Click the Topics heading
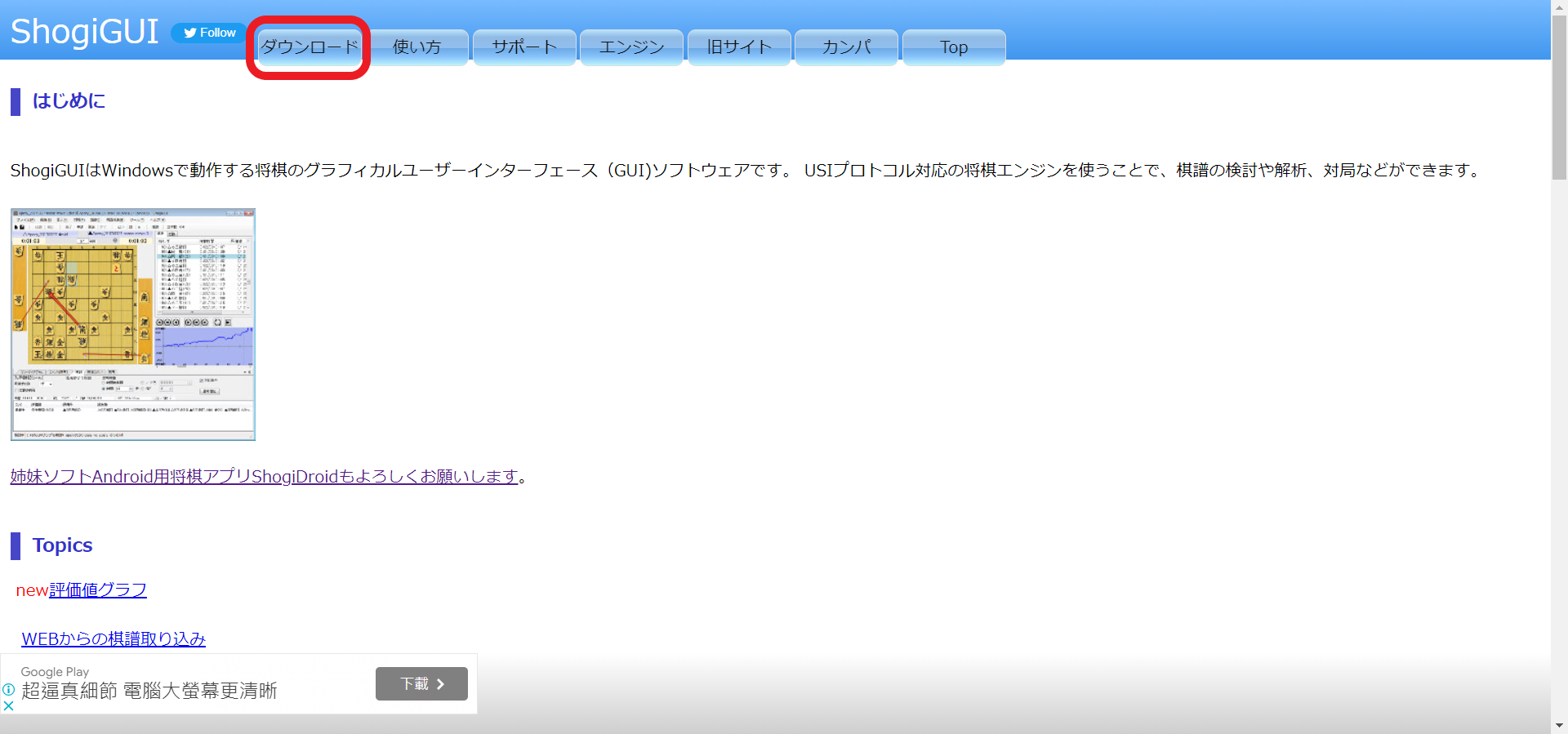Screen dimensions: 1568x734 62,545
